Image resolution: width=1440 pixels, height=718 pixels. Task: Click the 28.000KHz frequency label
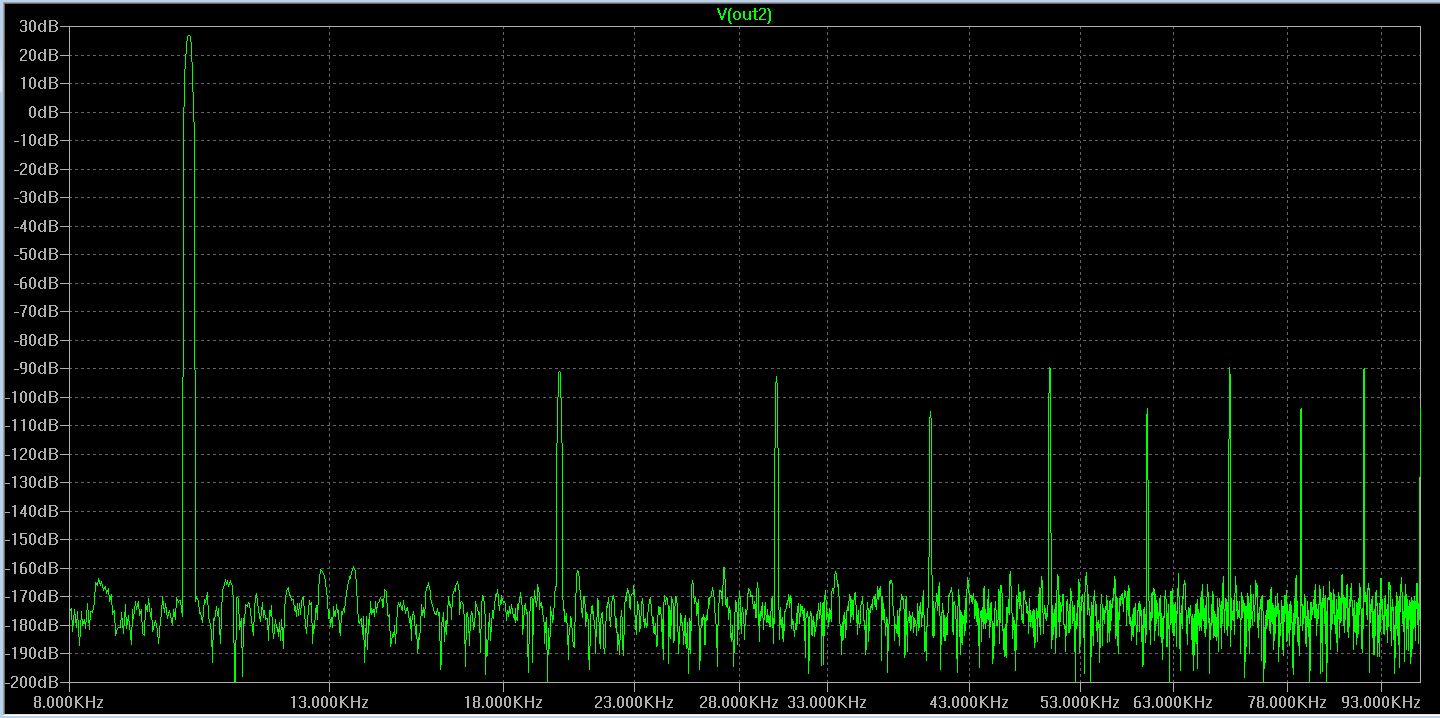click(739, 702)
